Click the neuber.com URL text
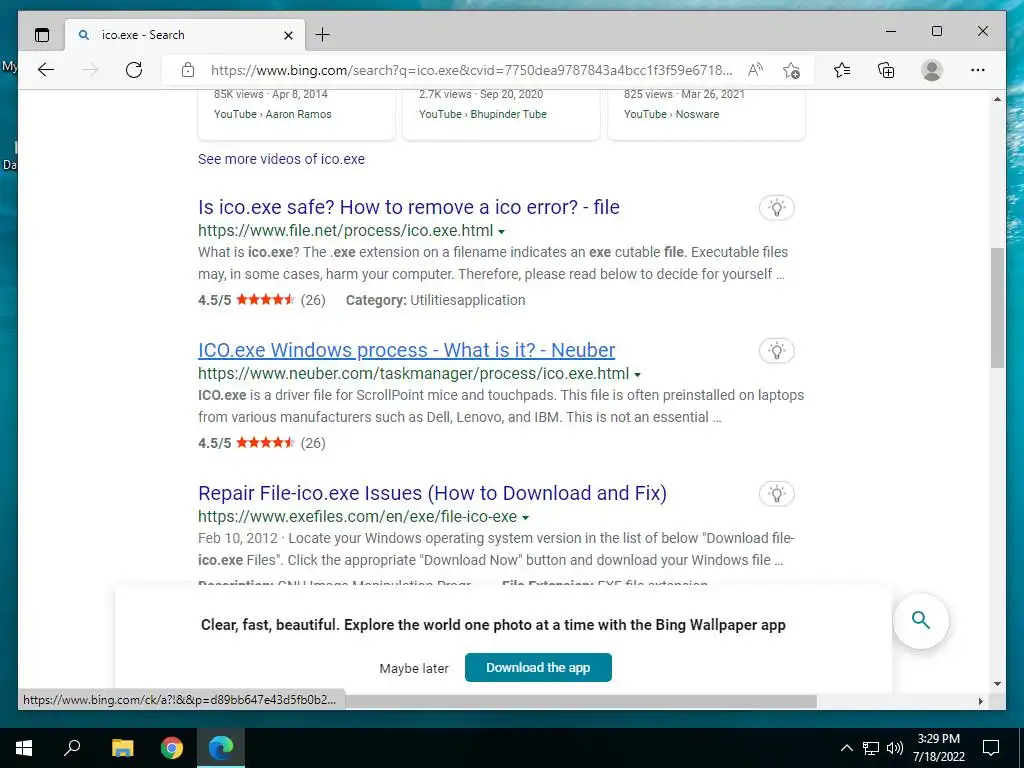Image resolution: width=1024 pixels, height=768 pixels. coord(413,374)
